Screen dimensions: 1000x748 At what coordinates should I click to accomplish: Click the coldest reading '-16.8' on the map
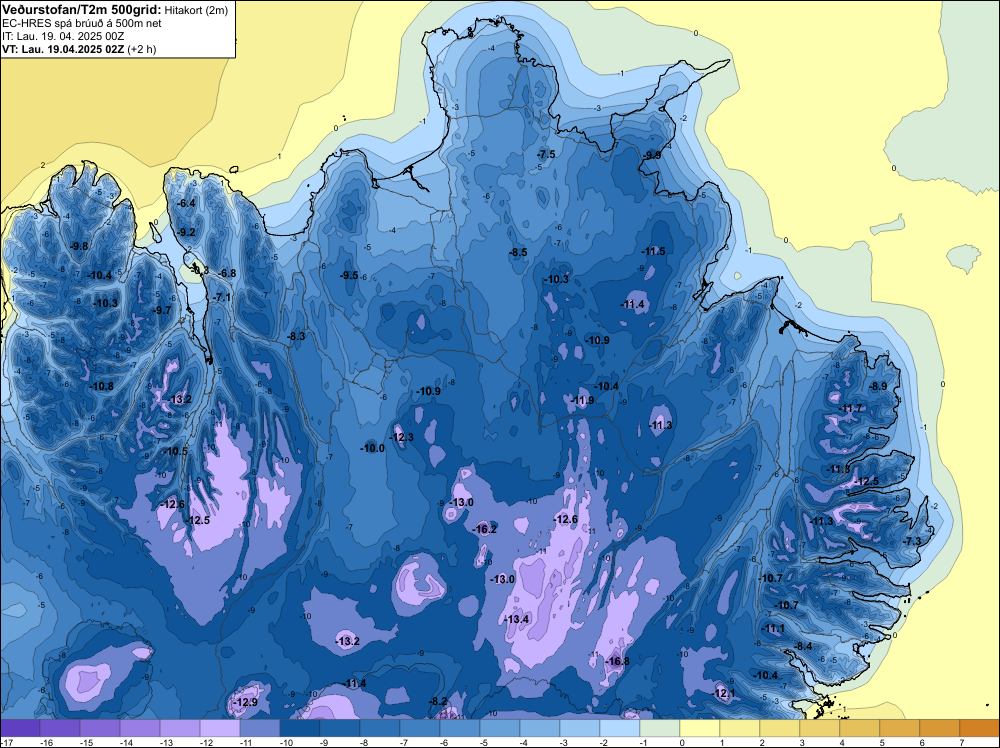point(617,661)
